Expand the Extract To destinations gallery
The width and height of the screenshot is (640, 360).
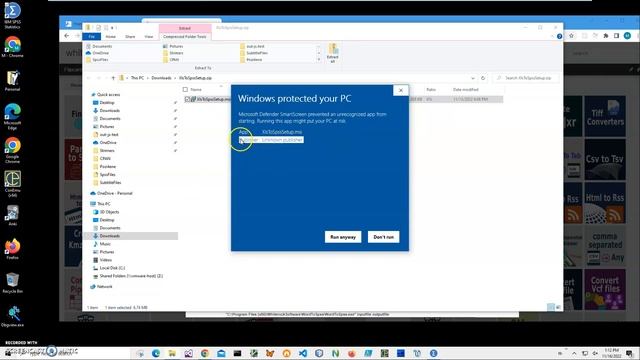319,60
